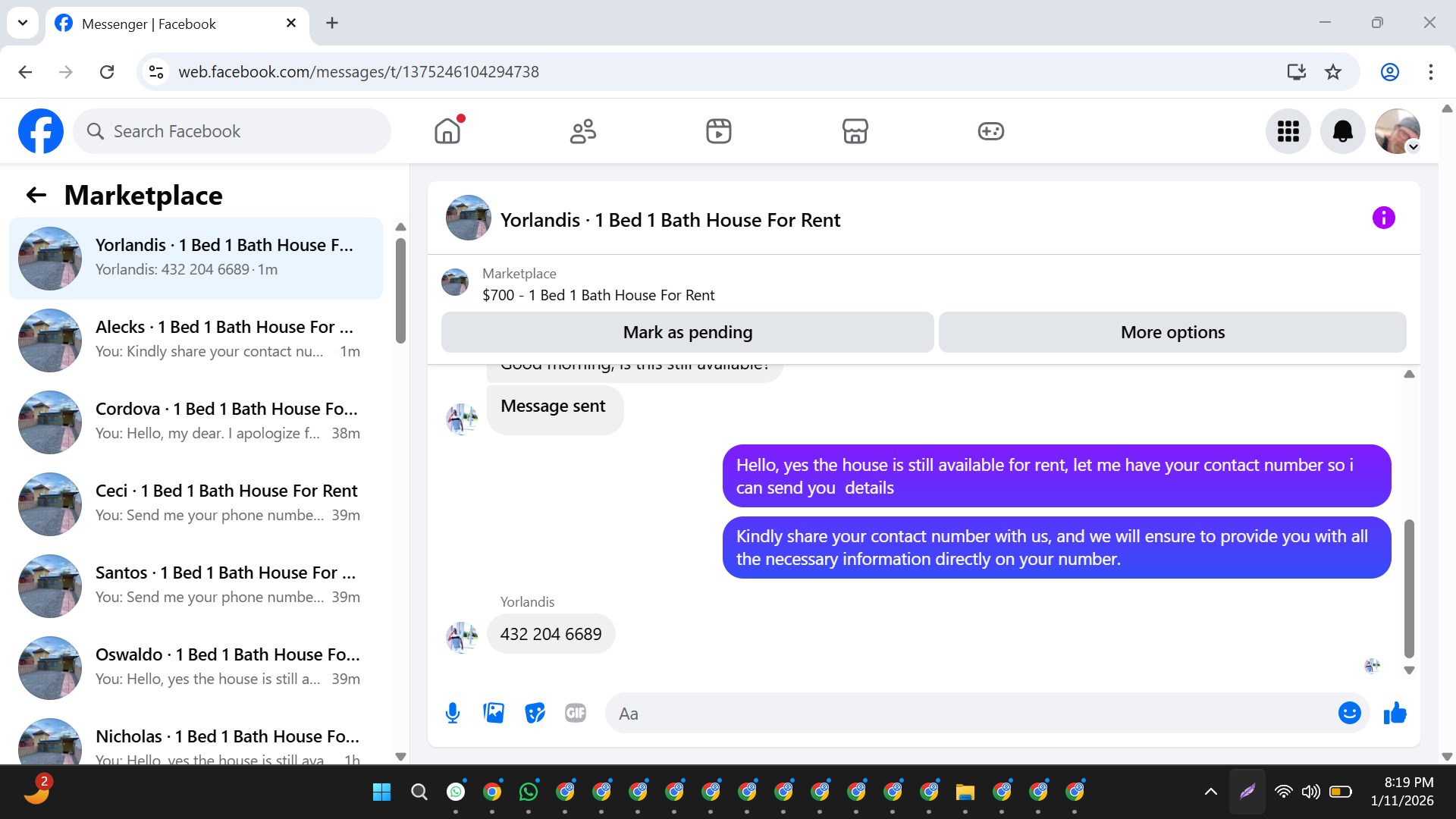This screenshot has height=819, width=1456.
Task: Open the Wi-Fi network tray icon
Action: click(x=1283, y=792)
